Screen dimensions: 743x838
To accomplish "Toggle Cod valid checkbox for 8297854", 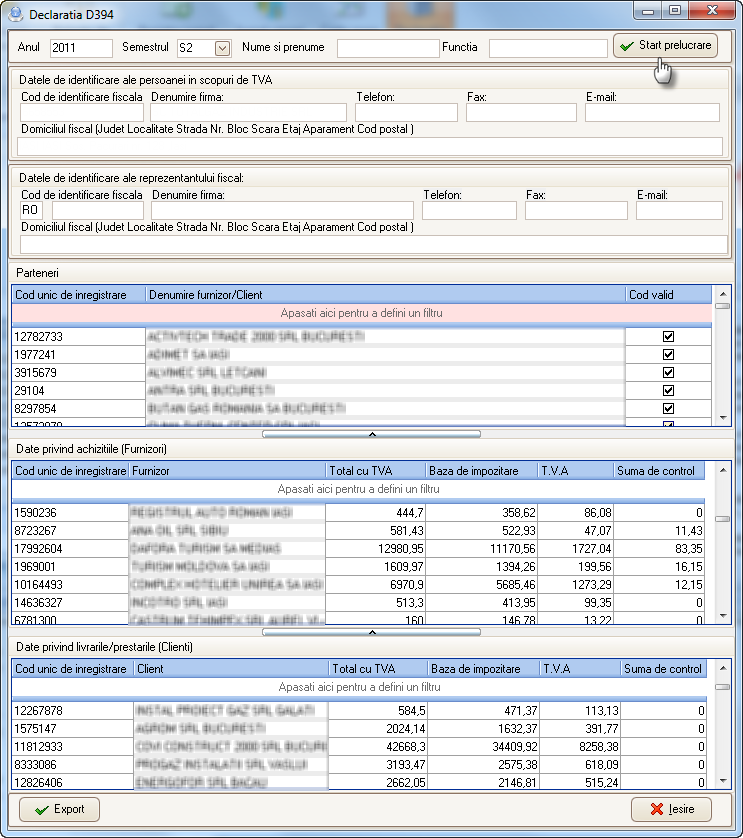I will [x=668, y=409].
